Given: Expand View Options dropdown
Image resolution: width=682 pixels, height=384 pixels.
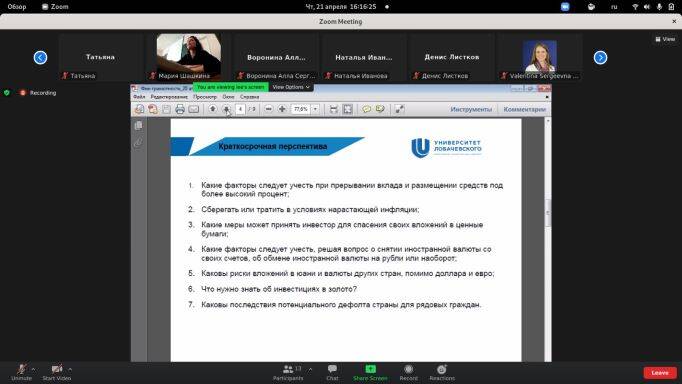Looking at the screenshot, I should 291,87.
